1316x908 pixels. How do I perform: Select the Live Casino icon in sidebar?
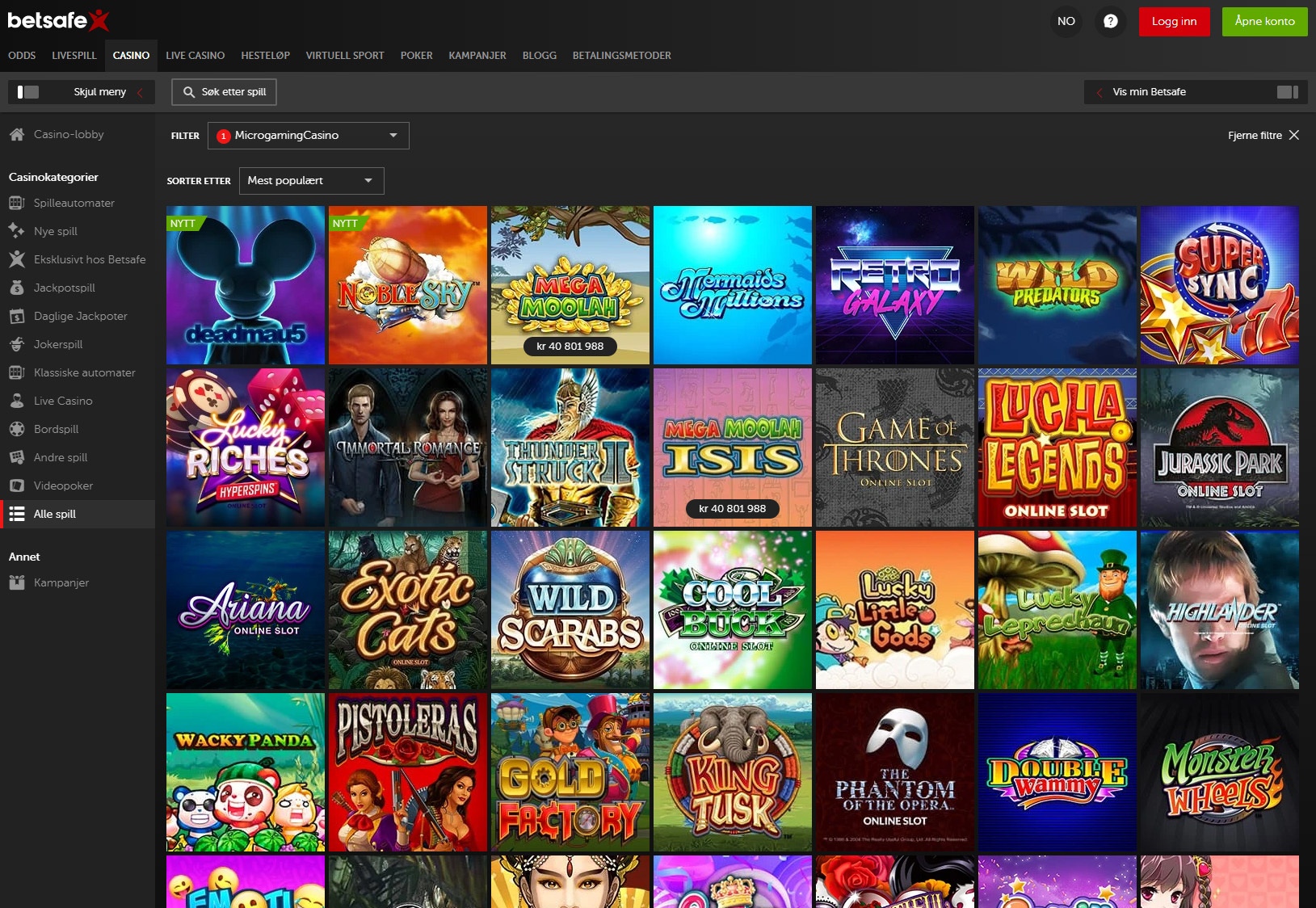[x=16, y=401]
